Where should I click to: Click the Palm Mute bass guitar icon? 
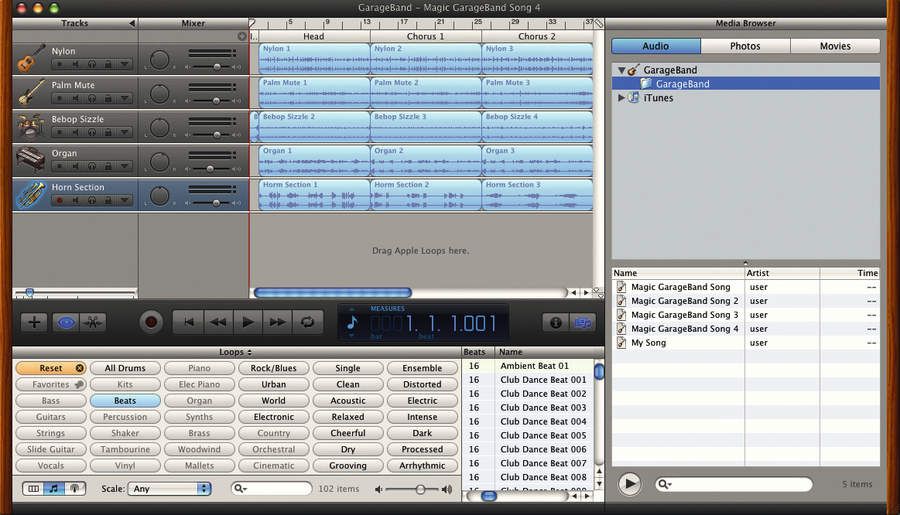coord(30,92)
